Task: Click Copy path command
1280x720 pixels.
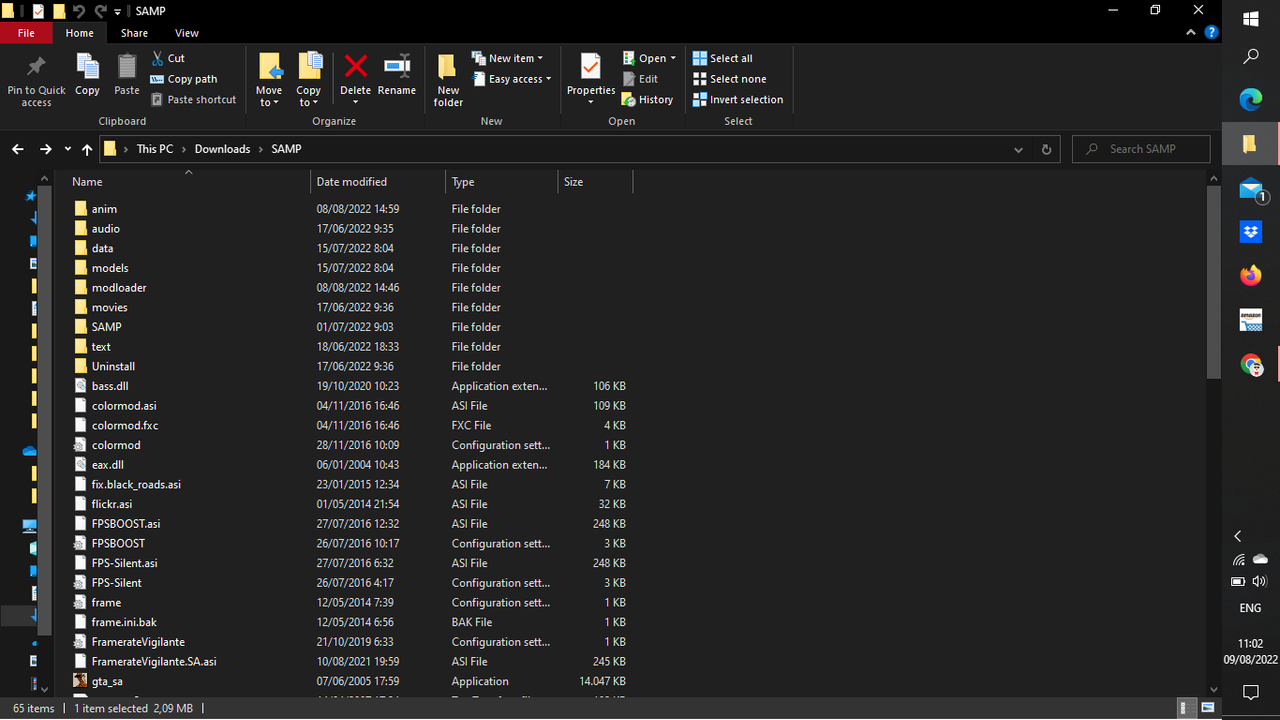Action: tap(184, 79)
